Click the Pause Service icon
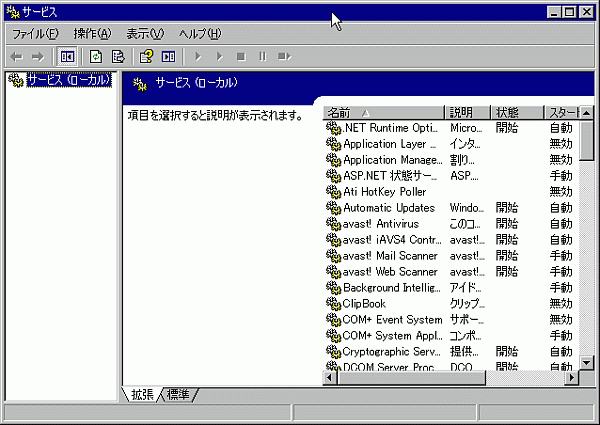Screen dimensions: 600x425 click(x=262, y=57)
